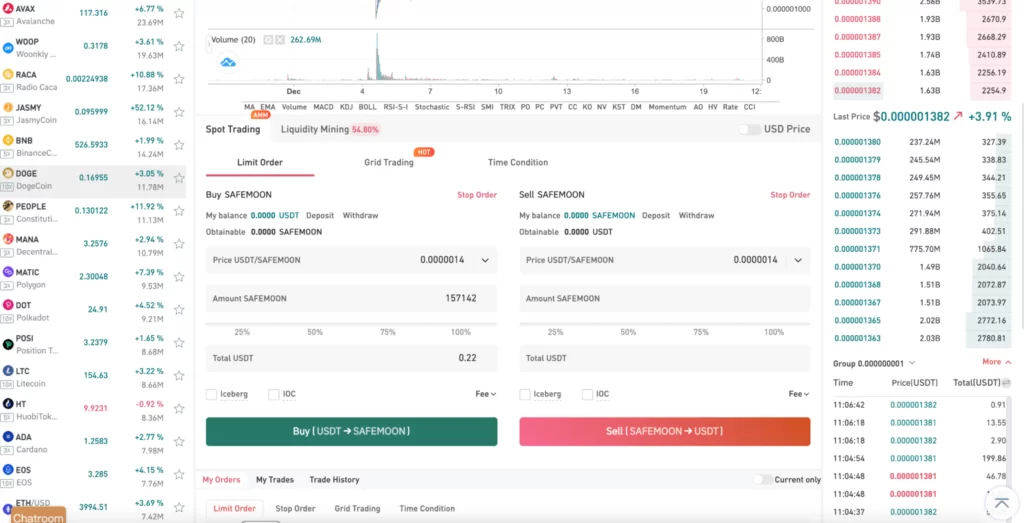Click the blue cloud chart logo
The width and height of the screenshot is (1024, 523).
point(228,63)
